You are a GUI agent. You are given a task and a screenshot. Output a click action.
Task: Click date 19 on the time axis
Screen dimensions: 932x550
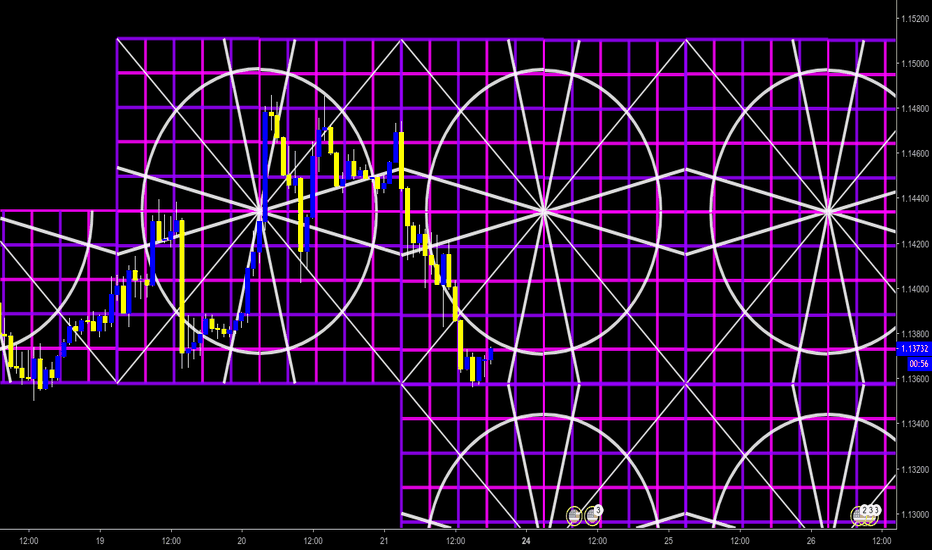[x=100, y=540]
